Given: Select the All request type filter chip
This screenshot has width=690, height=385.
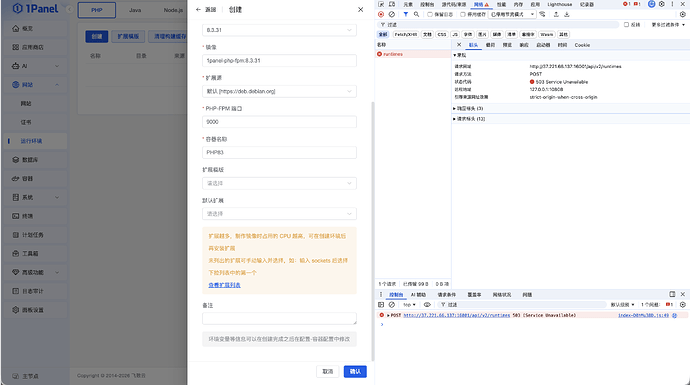Looking at the screenshot, I should click(x=383, y=34).
